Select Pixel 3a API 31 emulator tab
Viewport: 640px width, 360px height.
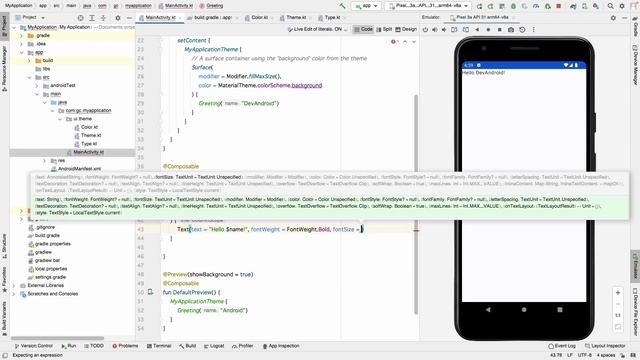(x=482, y=18)
